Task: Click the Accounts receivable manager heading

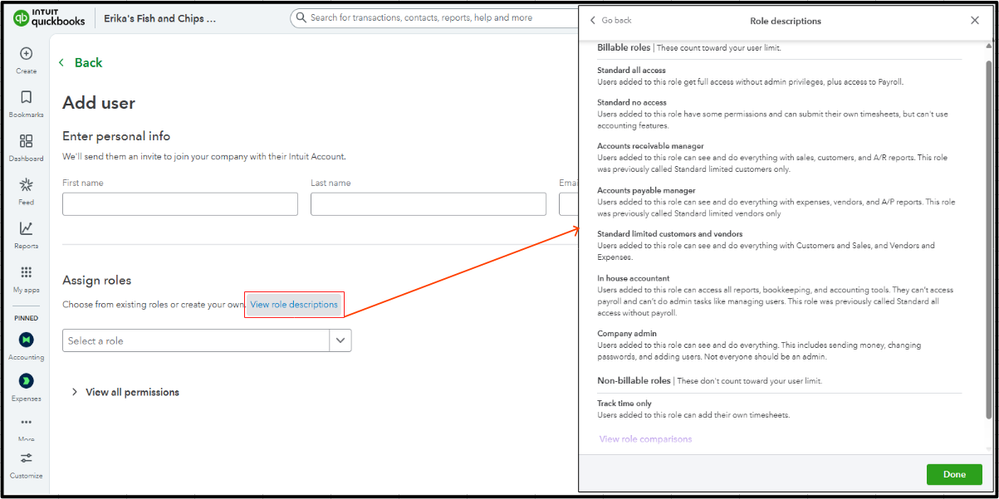Action: (x=650, y=146)
